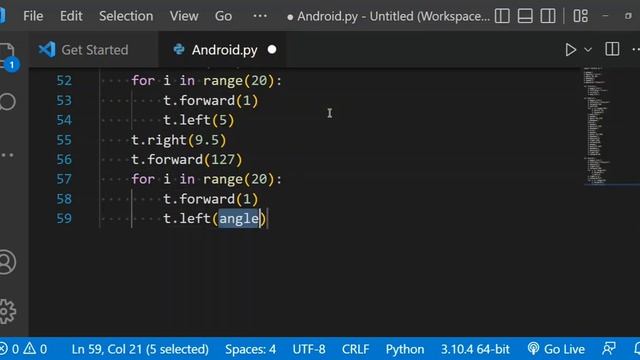
Task: Toggle the secondary side bar layout icon
Action: [548, 16]
